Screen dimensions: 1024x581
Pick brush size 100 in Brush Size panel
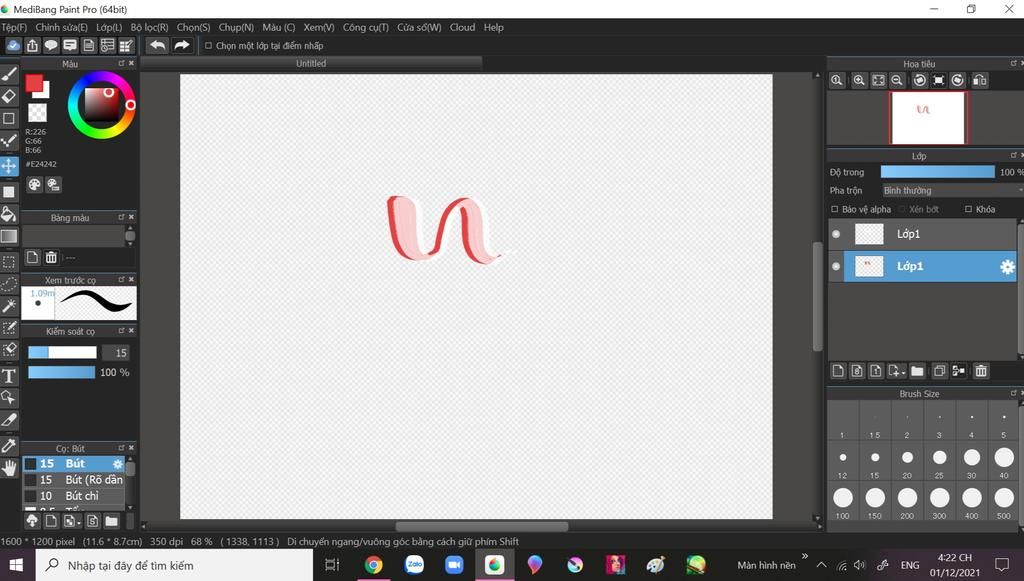pos(842,502)
